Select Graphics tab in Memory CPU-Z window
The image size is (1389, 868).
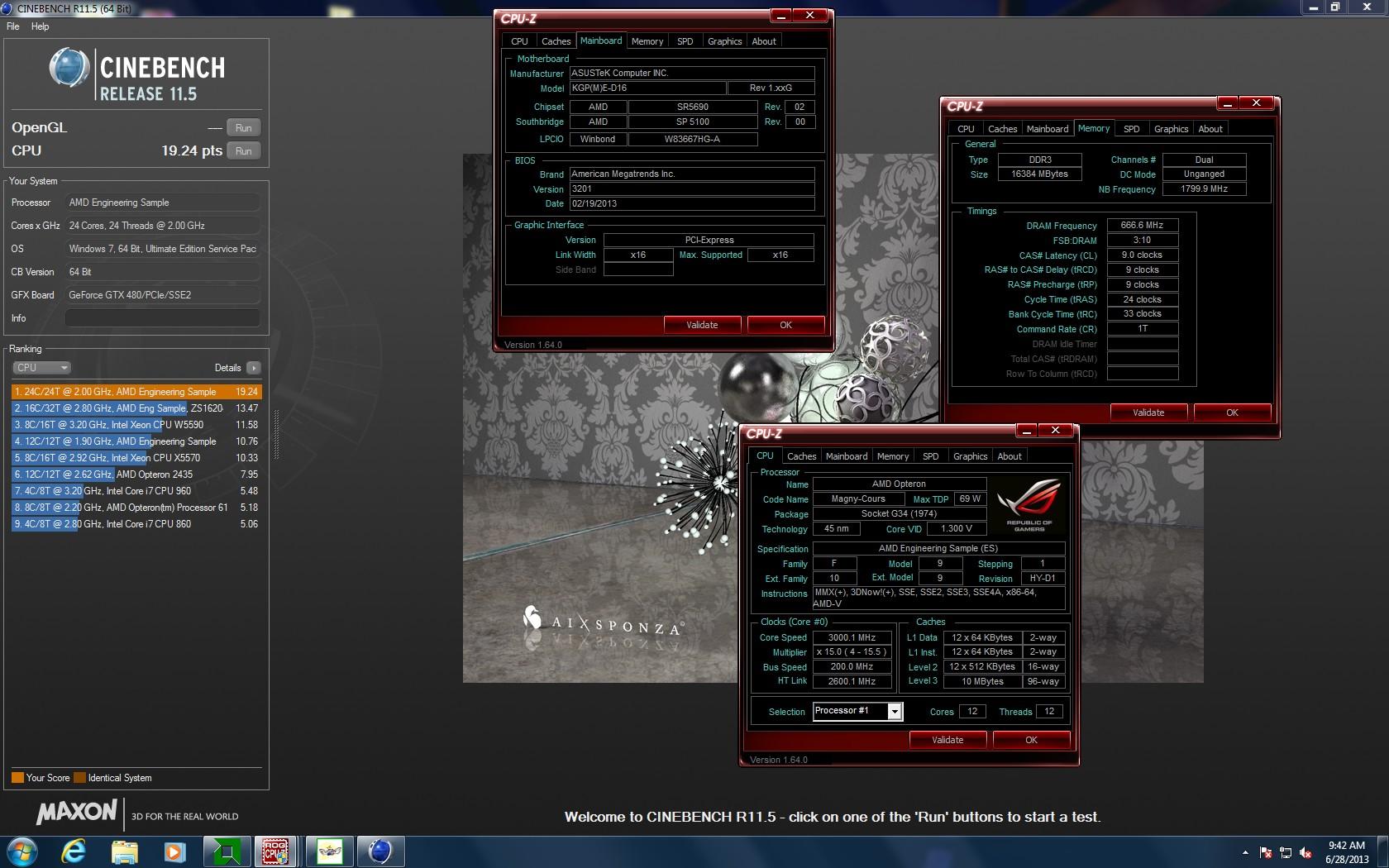click(1172, 129)
